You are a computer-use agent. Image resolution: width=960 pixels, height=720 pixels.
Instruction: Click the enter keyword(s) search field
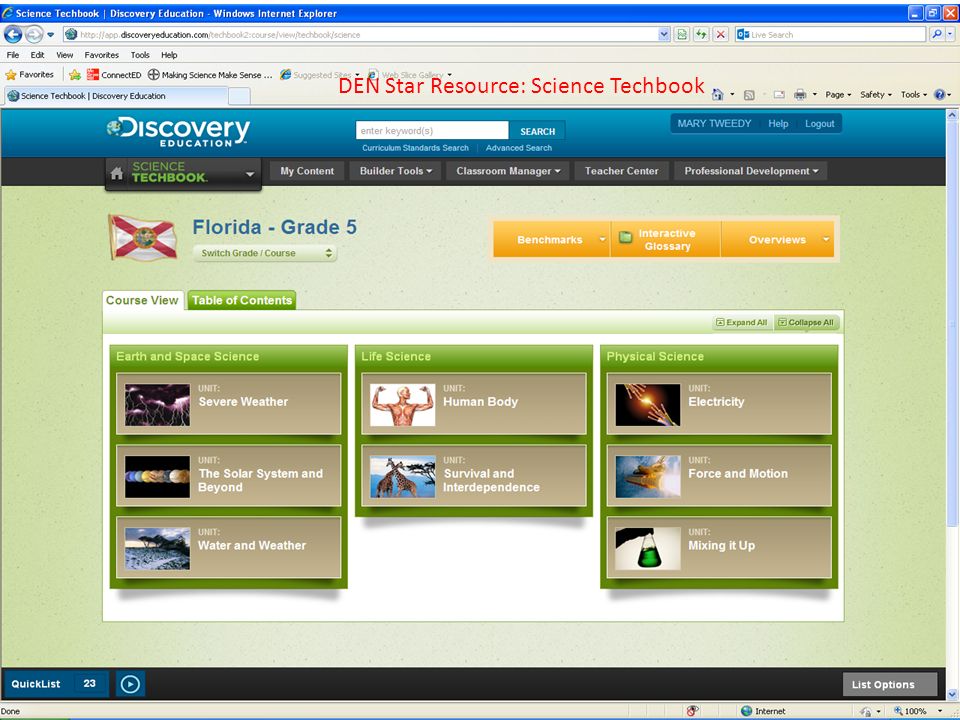[x=432, y=130]
